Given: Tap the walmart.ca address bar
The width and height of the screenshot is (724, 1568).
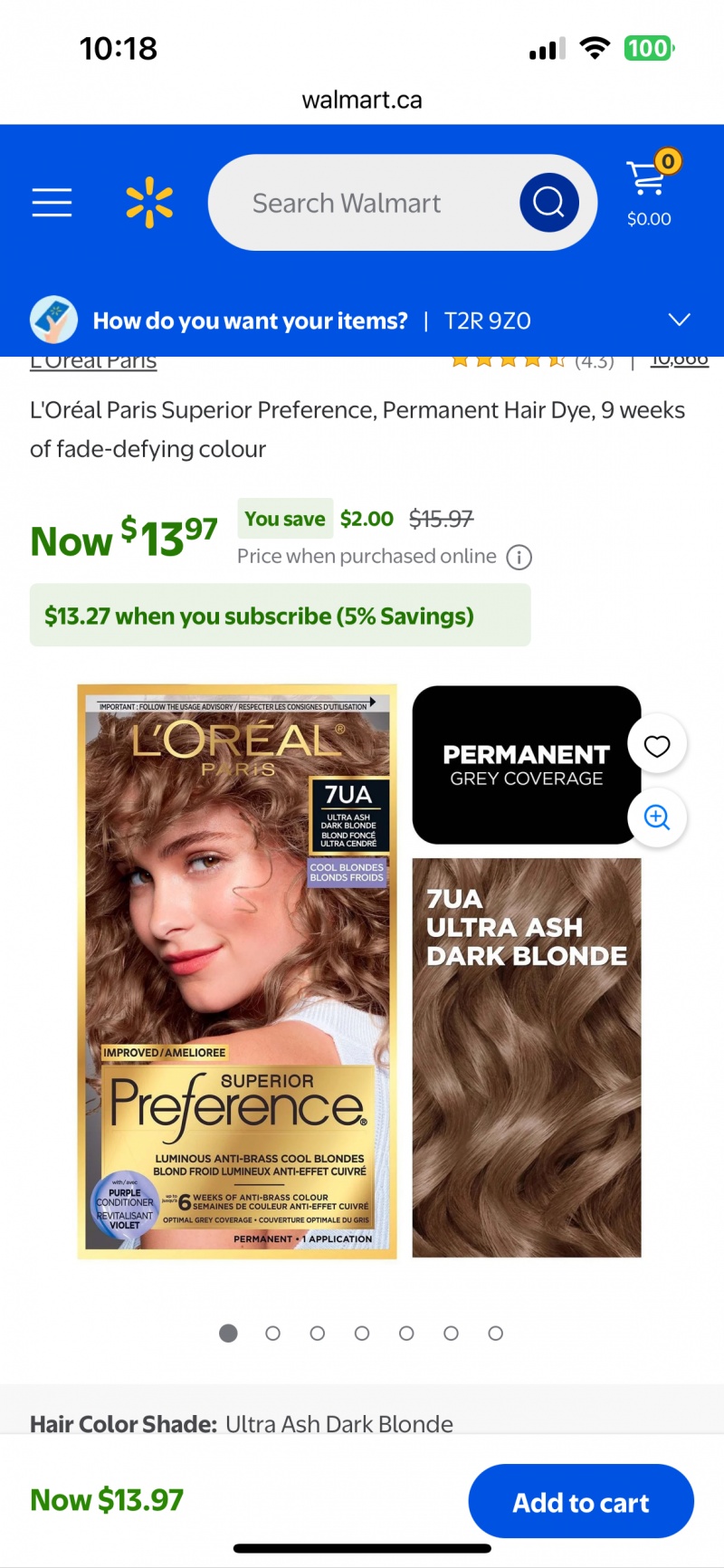Looking at the screenshot, I should [x=362, y=100].
